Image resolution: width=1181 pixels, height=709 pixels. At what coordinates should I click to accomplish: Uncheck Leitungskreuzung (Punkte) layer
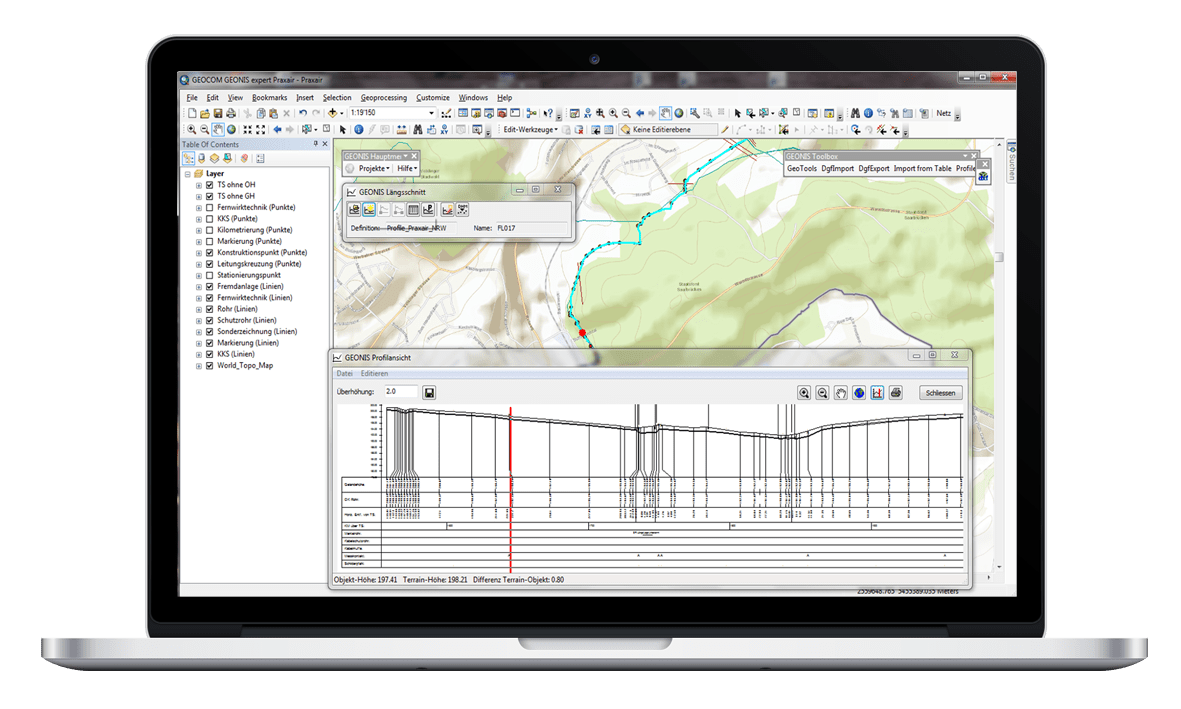(209, 264)
